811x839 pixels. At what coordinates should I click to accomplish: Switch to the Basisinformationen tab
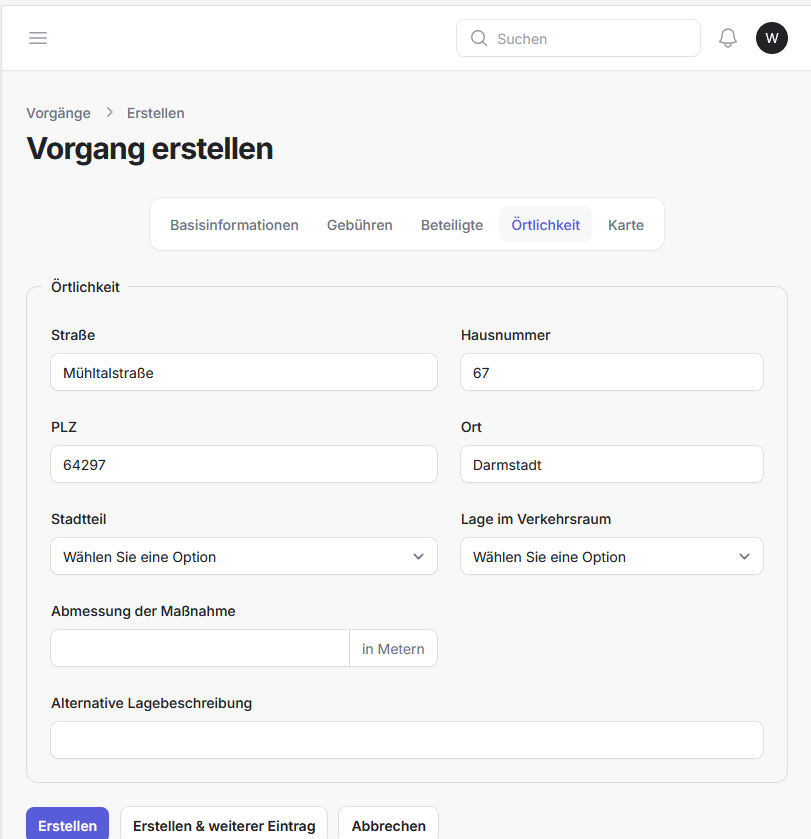234,225
